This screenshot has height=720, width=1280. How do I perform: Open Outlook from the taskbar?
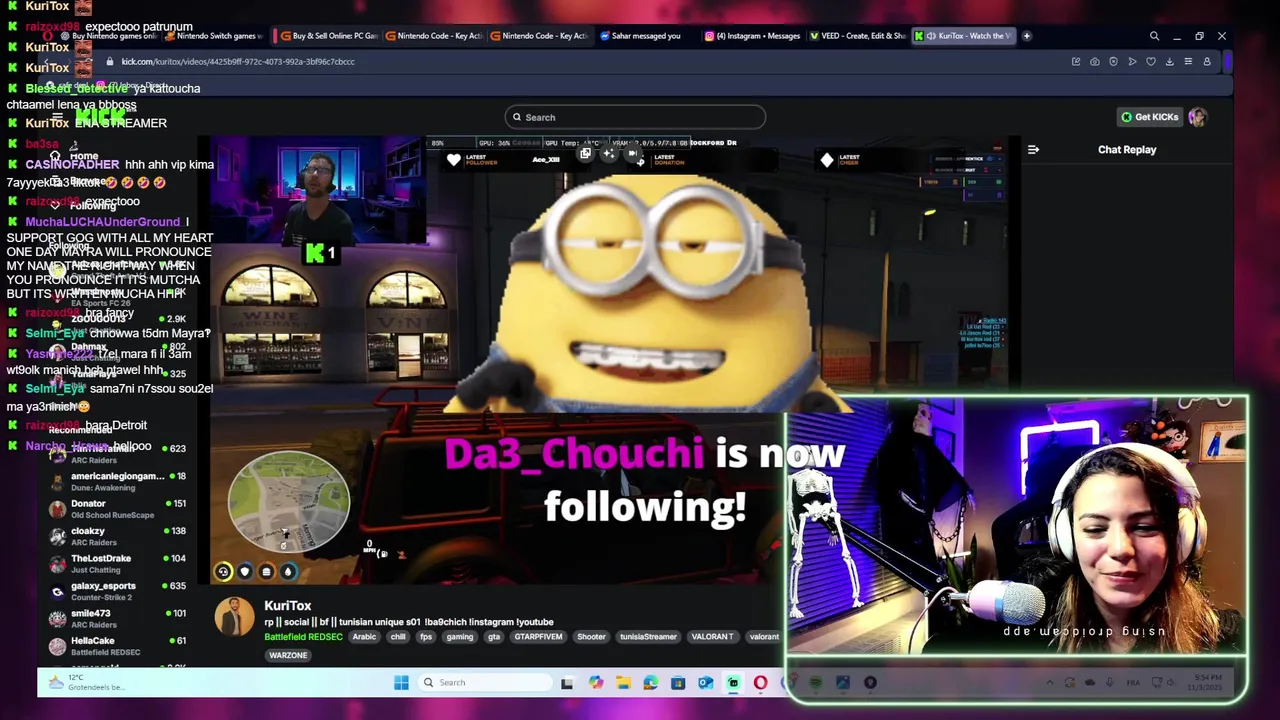pyautogui.click(x=705, y=683)
